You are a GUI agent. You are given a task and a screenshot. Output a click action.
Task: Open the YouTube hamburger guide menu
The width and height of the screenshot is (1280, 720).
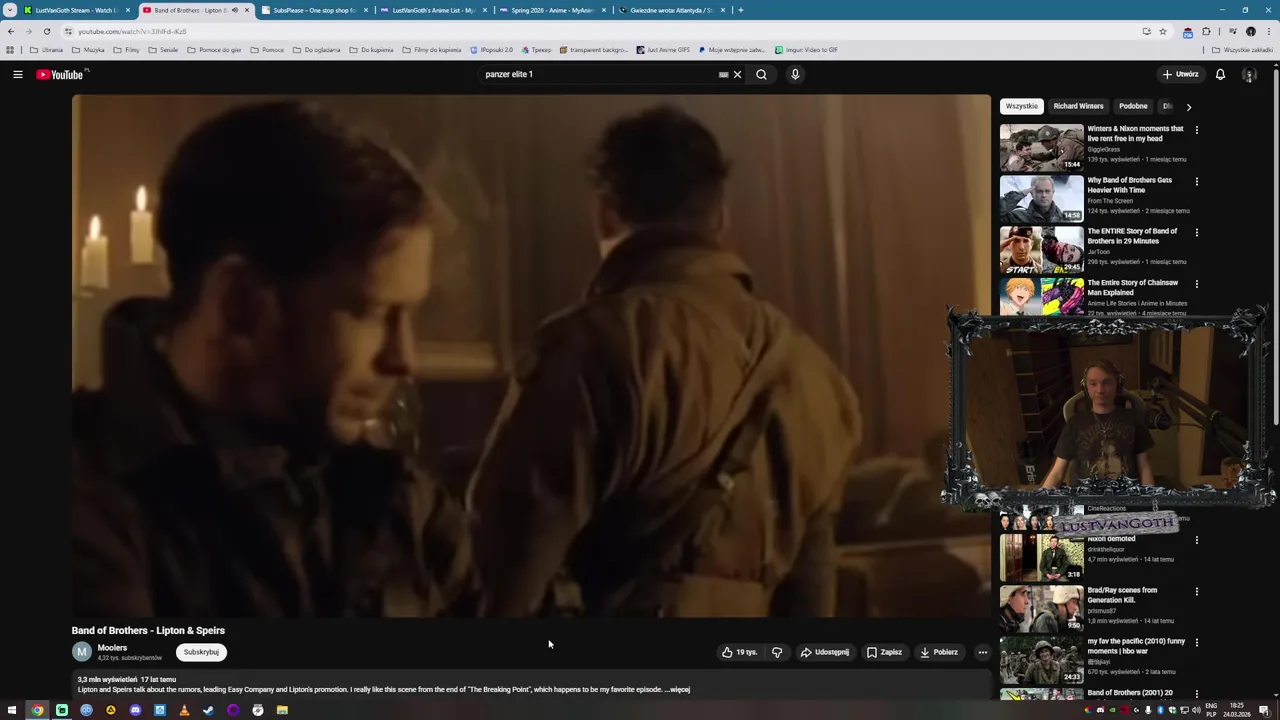pyautogui.click(x=17, y=74)
